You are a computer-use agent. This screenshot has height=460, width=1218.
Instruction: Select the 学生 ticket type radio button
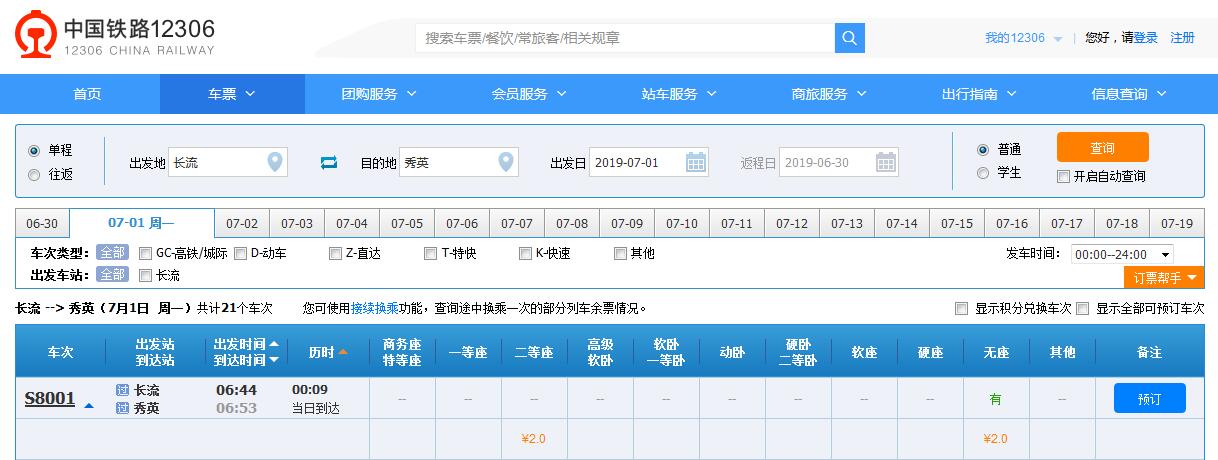tap(983, 173)
